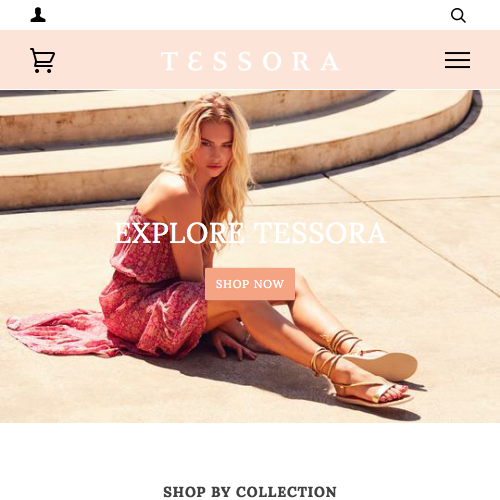Click the model's face in hero photo
The image size is (500, 500).
tap(214, 153)
